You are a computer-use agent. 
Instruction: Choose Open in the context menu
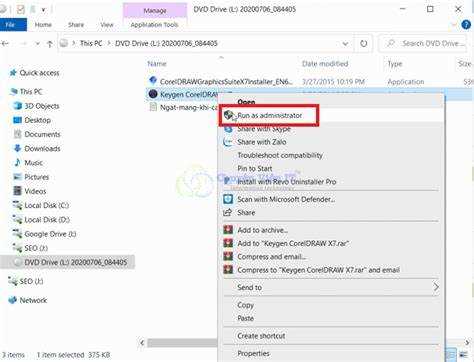click(246, 102)
